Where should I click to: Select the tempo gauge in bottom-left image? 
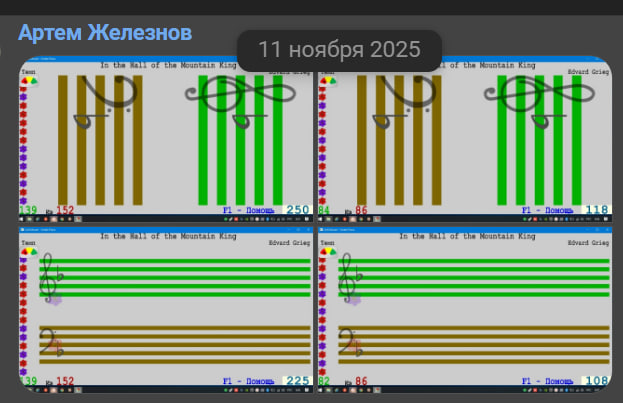[x=32, y=252]
